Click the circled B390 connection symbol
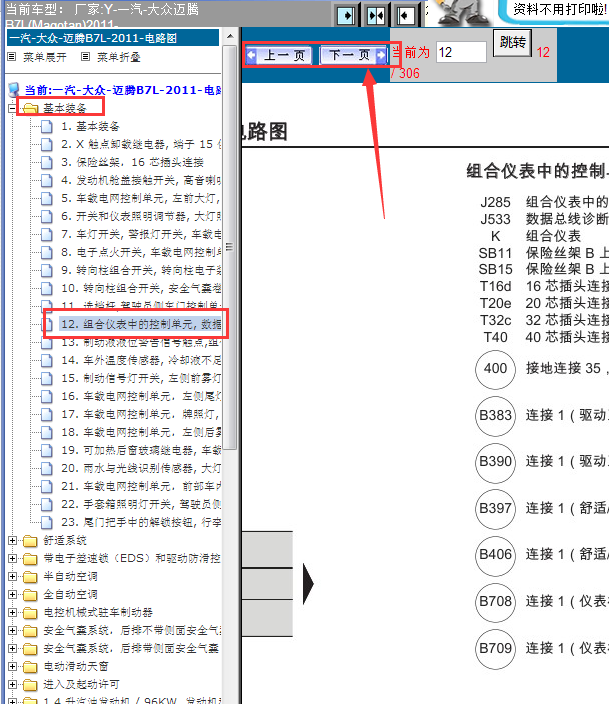The image size is (609, 704). pyautogui.click(x=495, y=462)
